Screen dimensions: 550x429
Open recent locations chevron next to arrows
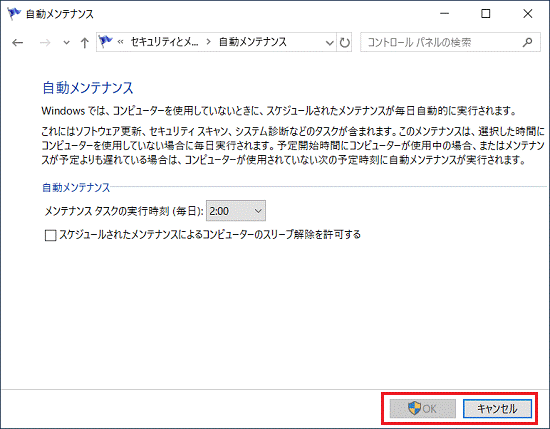point(66,43)
